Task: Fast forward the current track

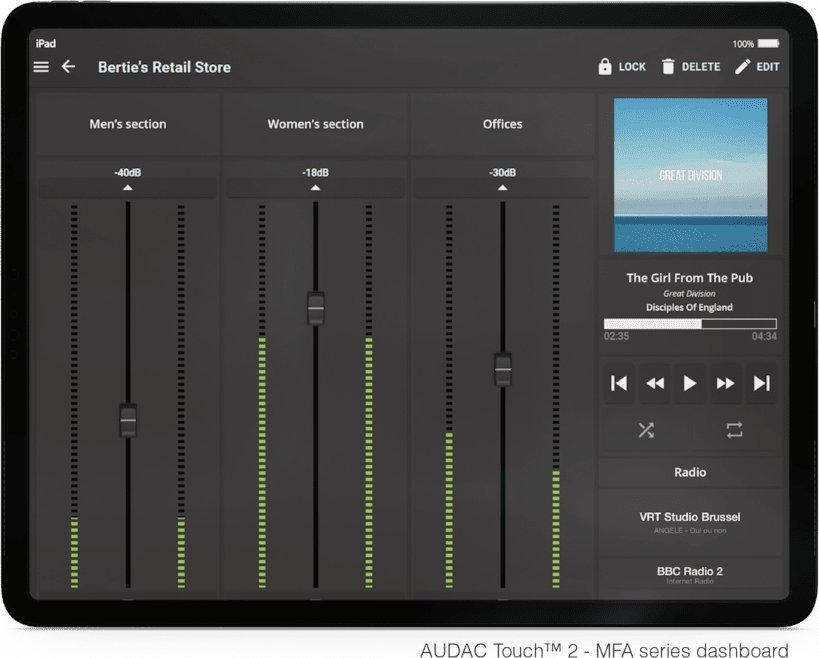Action: pos(726,383)
